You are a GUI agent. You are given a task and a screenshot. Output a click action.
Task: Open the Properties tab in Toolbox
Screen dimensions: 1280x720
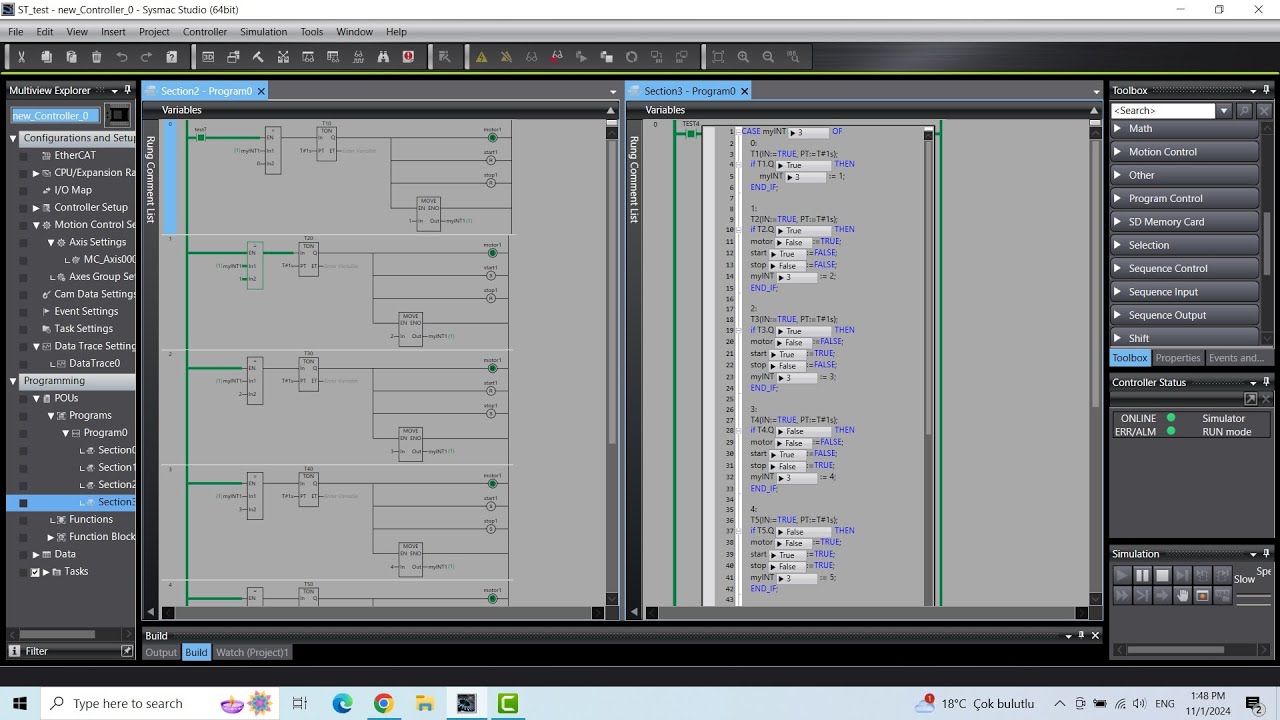[1178, 358]
